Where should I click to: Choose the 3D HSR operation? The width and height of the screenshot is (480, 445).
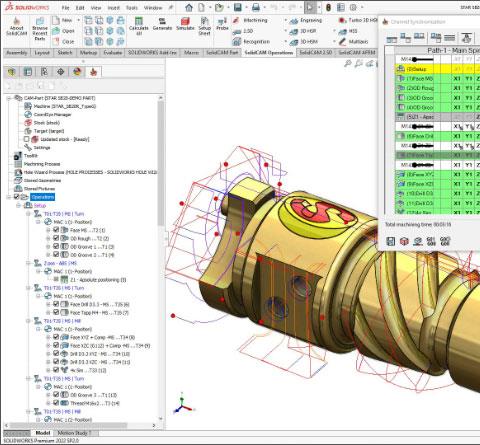pyautogui.click(x=303, y=31)
